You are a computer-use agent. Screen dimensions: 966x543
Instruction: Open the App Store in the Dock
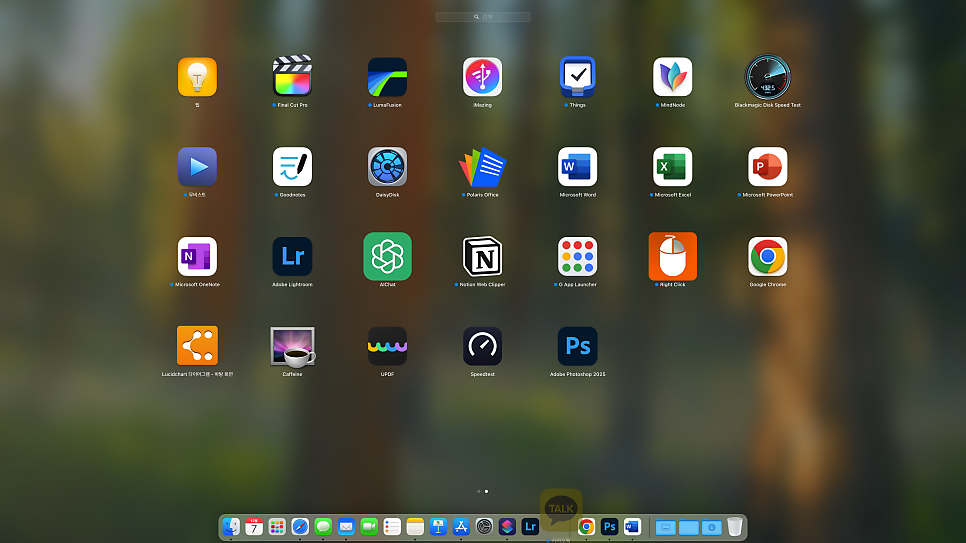(x=461, y=526)
